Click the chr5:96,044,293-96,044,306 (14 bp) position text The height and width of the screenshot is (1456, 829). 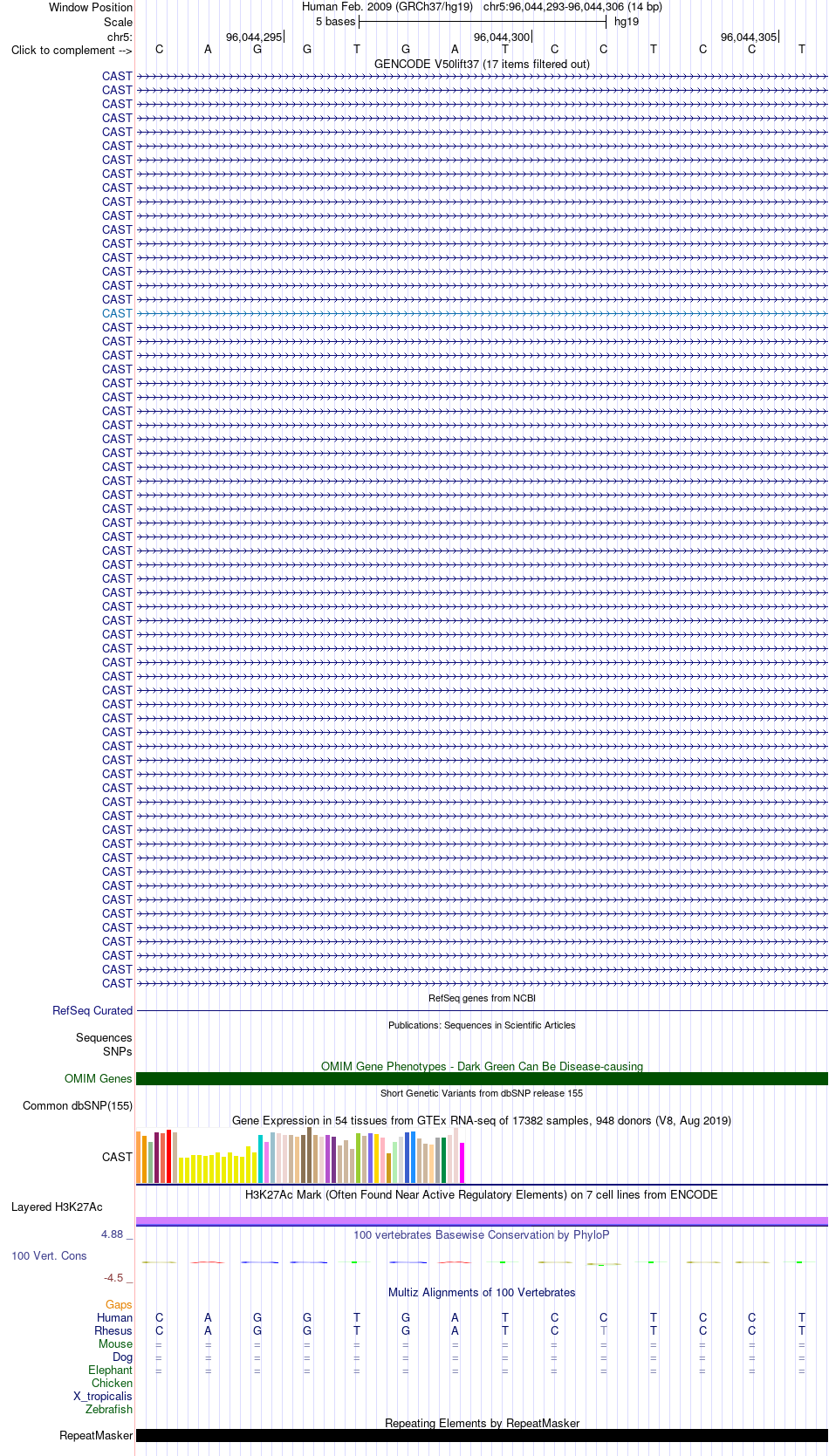point(572,7)
